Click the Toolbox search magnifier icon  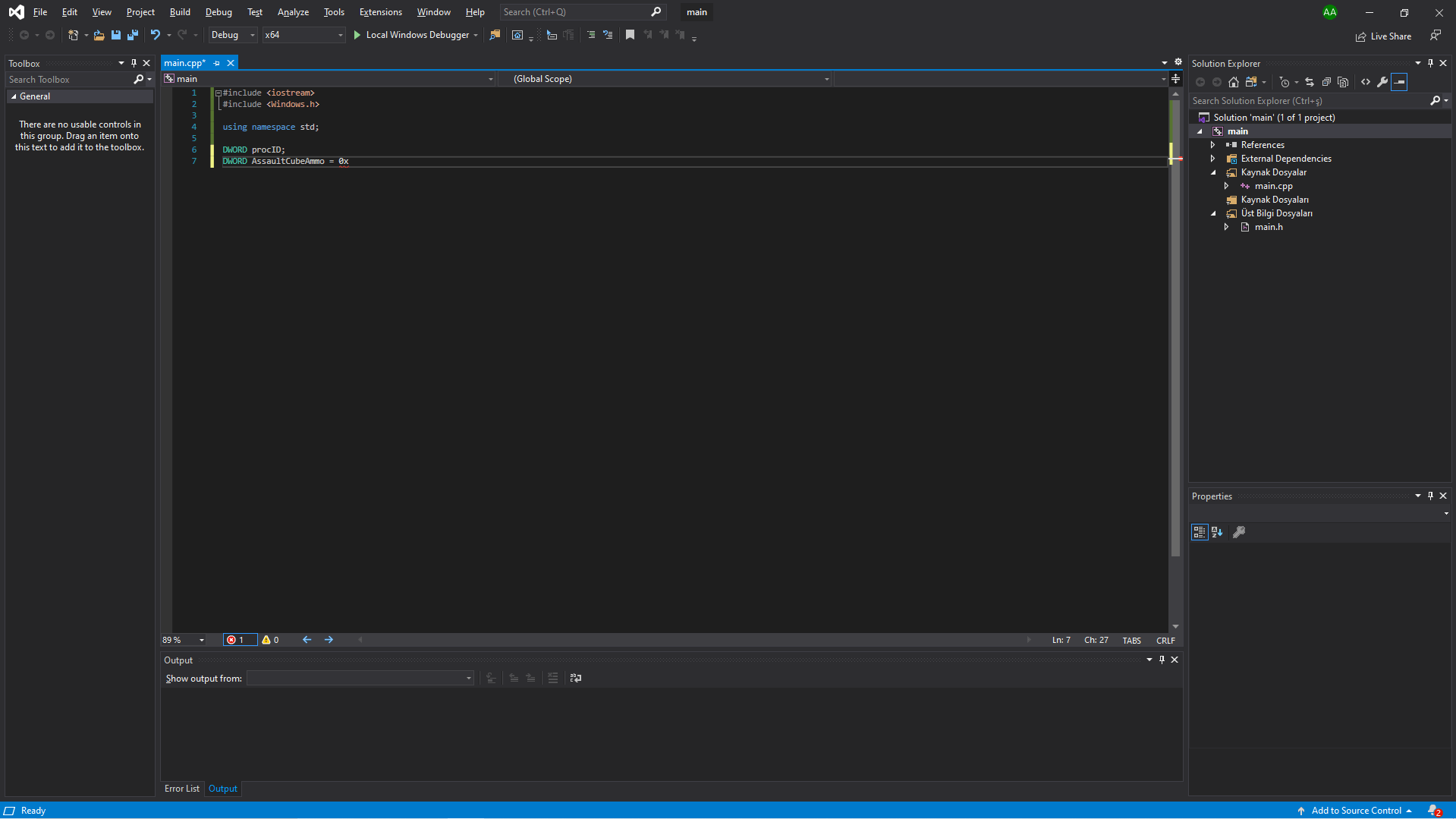pos(138,80)
